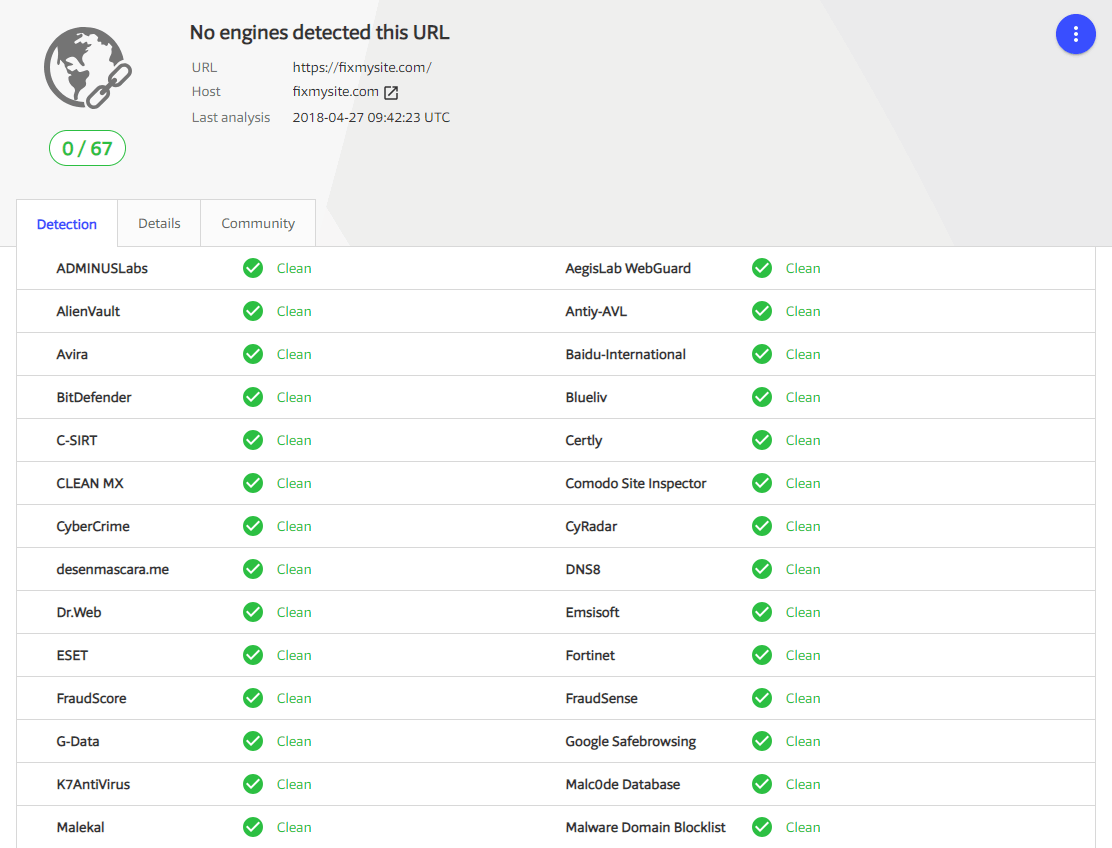Image resolution: width=1112 pixels, height=848 pixels.
Task: Click the green check icon for BitDefender
Action: tap(253, 397)
